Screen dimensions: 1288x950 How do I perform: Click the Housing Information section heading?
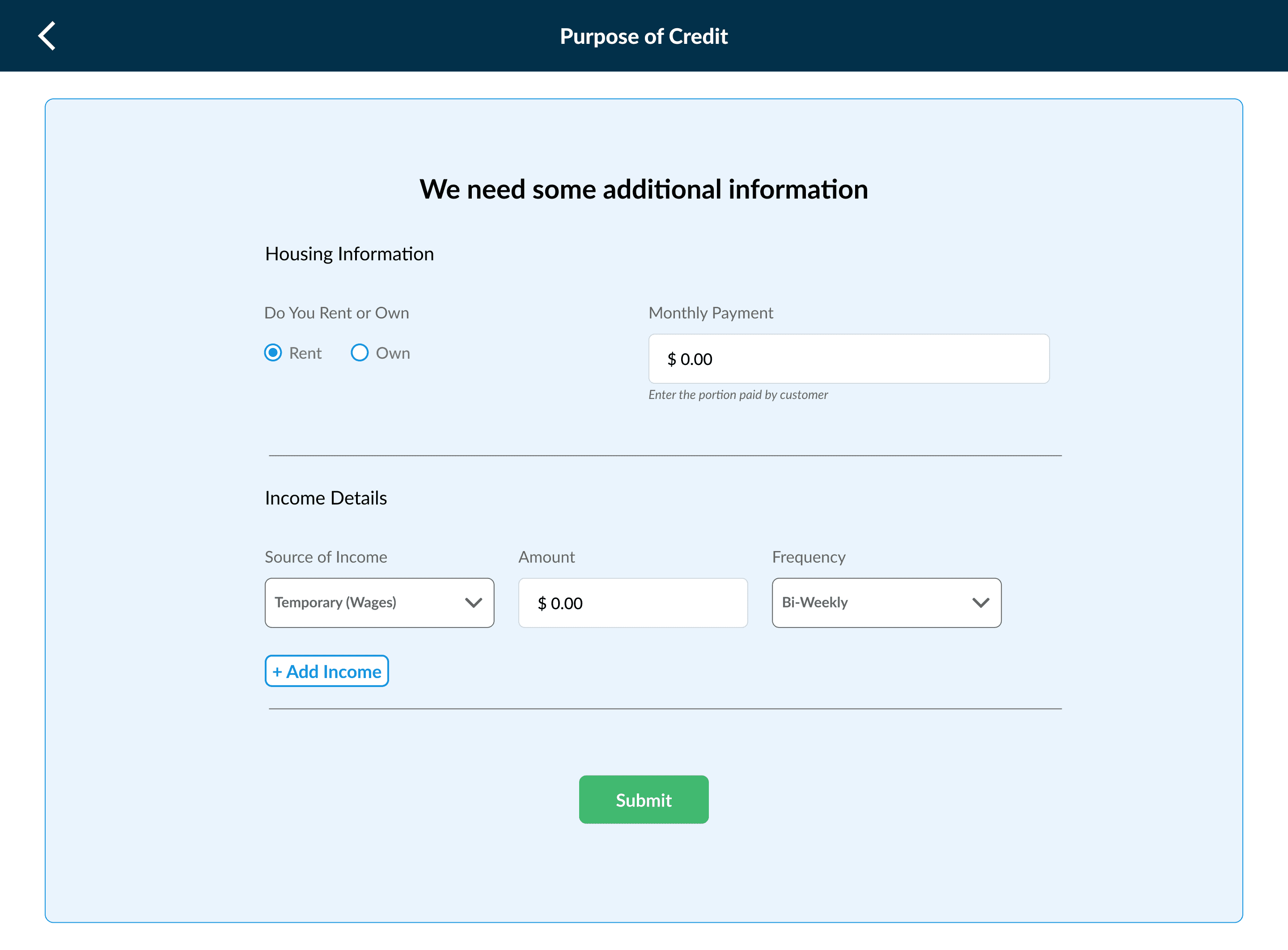point(349,254)
